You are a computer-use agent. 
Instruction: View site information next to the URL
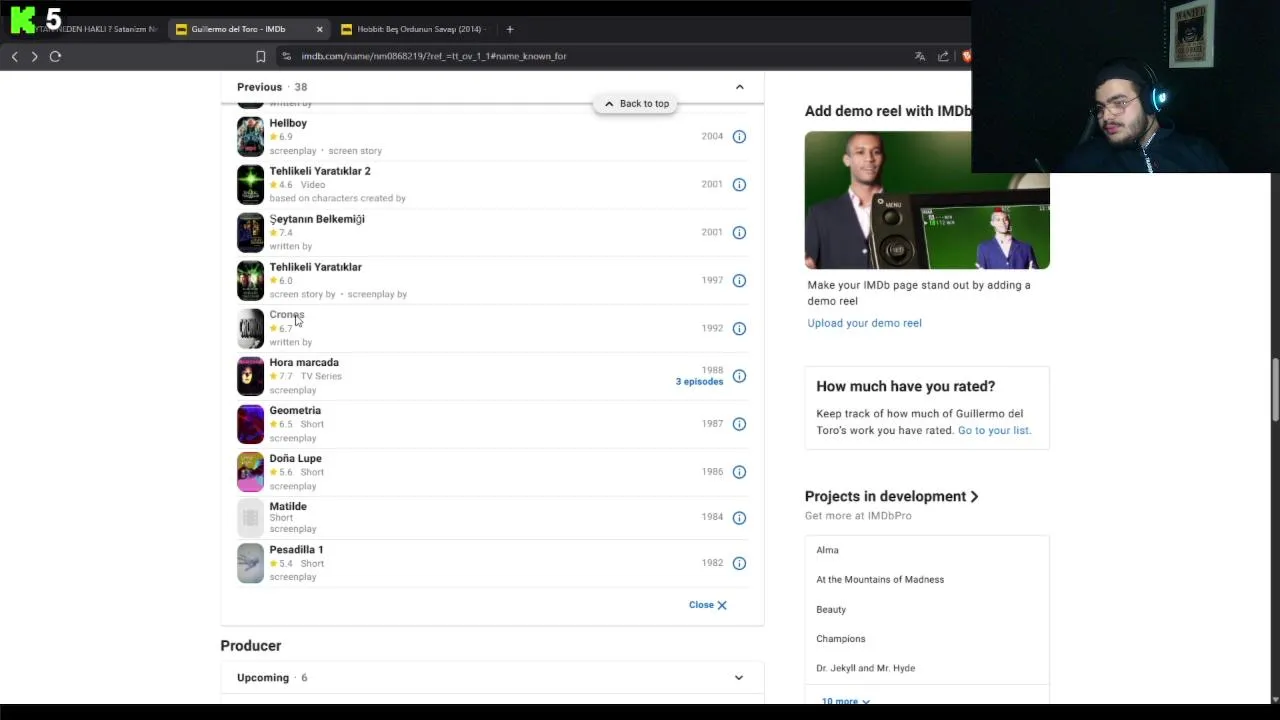click(x=286, y=56)
